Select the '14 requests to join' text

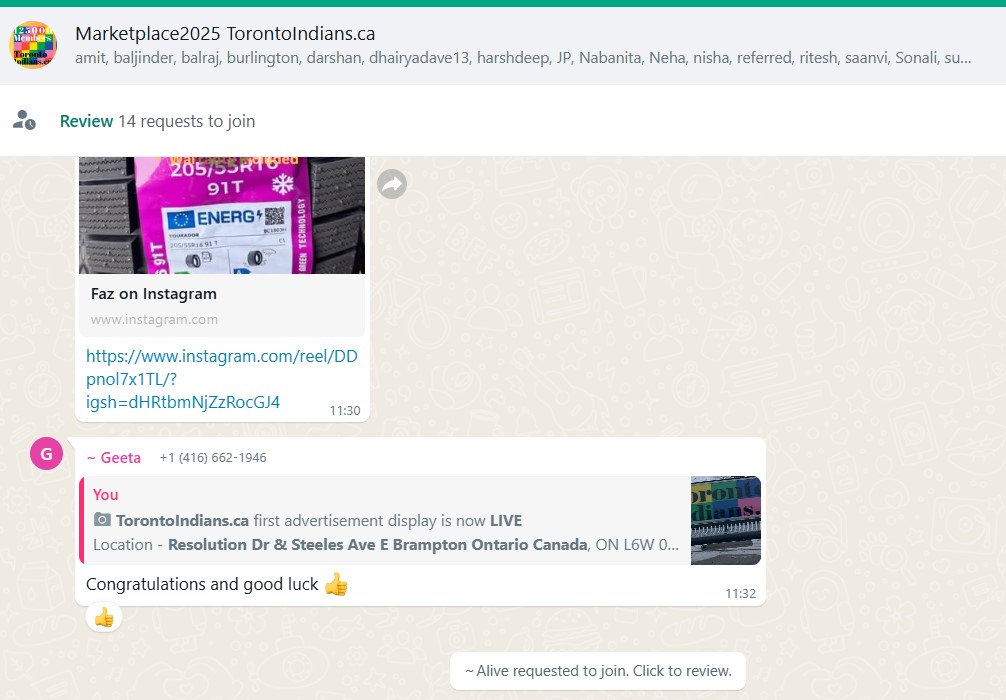coord(187,121)
